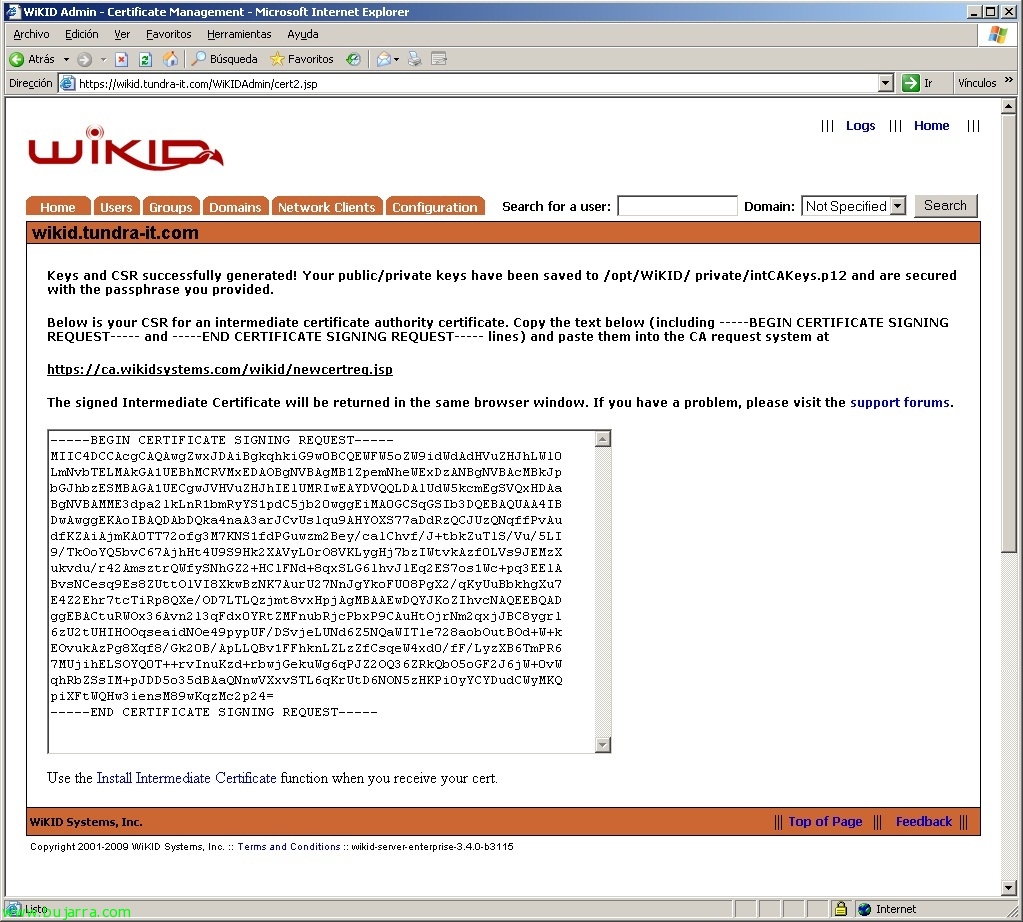1023x922 pixels.
Task: Open the Favoritos star toolbar button
Action: tap(302, 59)
